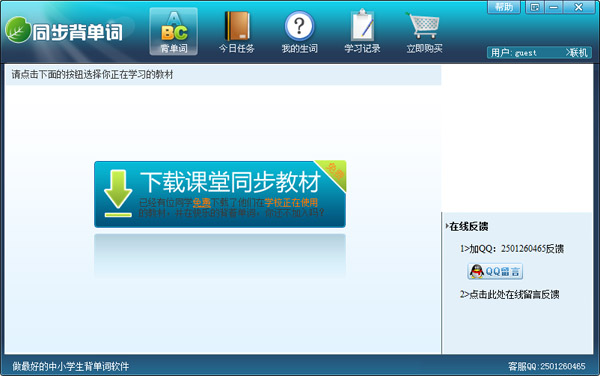
Task: Click the compact mode window button
Action: click(535, 7)
